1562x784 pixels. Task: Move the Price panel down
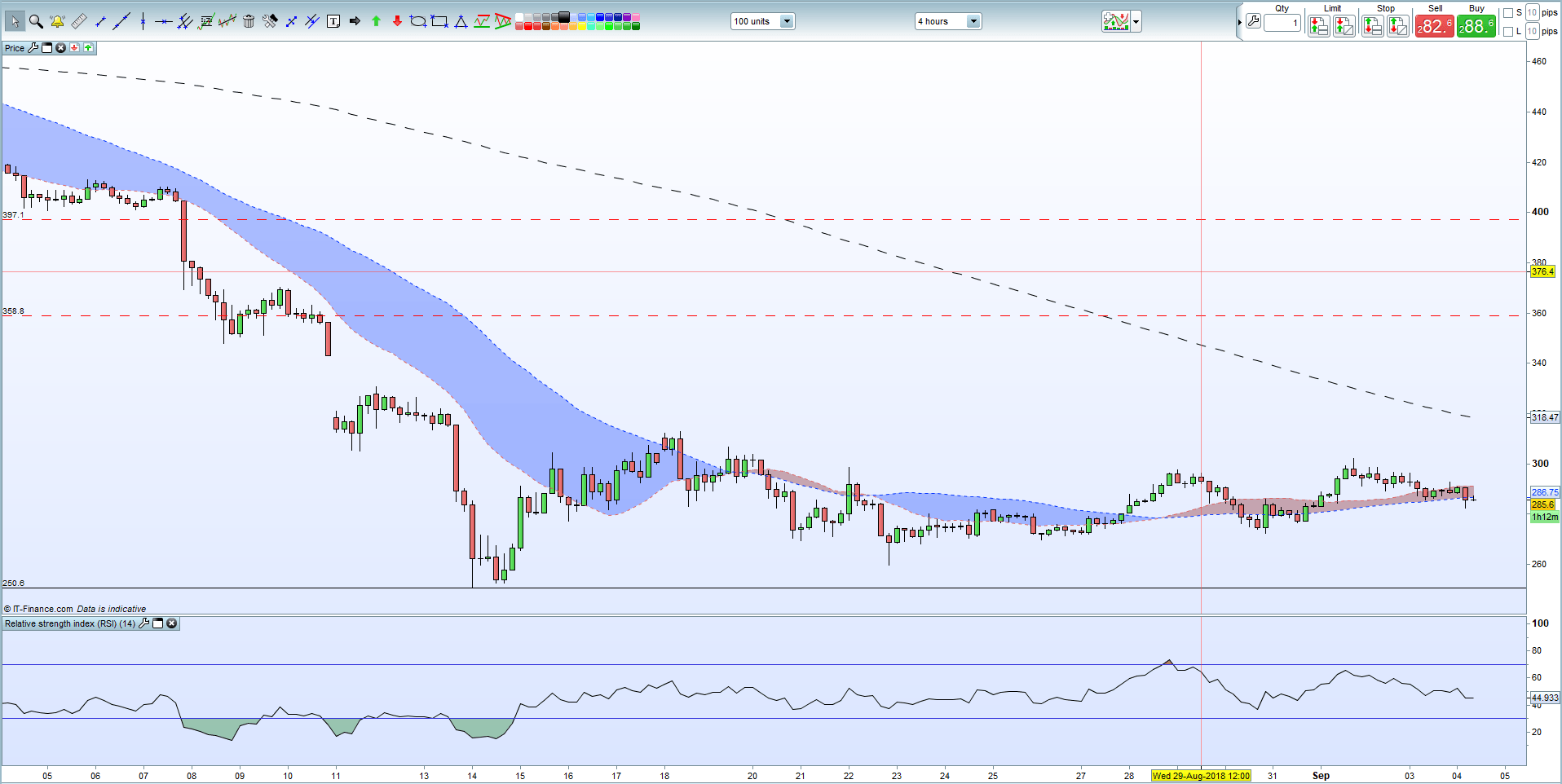74,48
